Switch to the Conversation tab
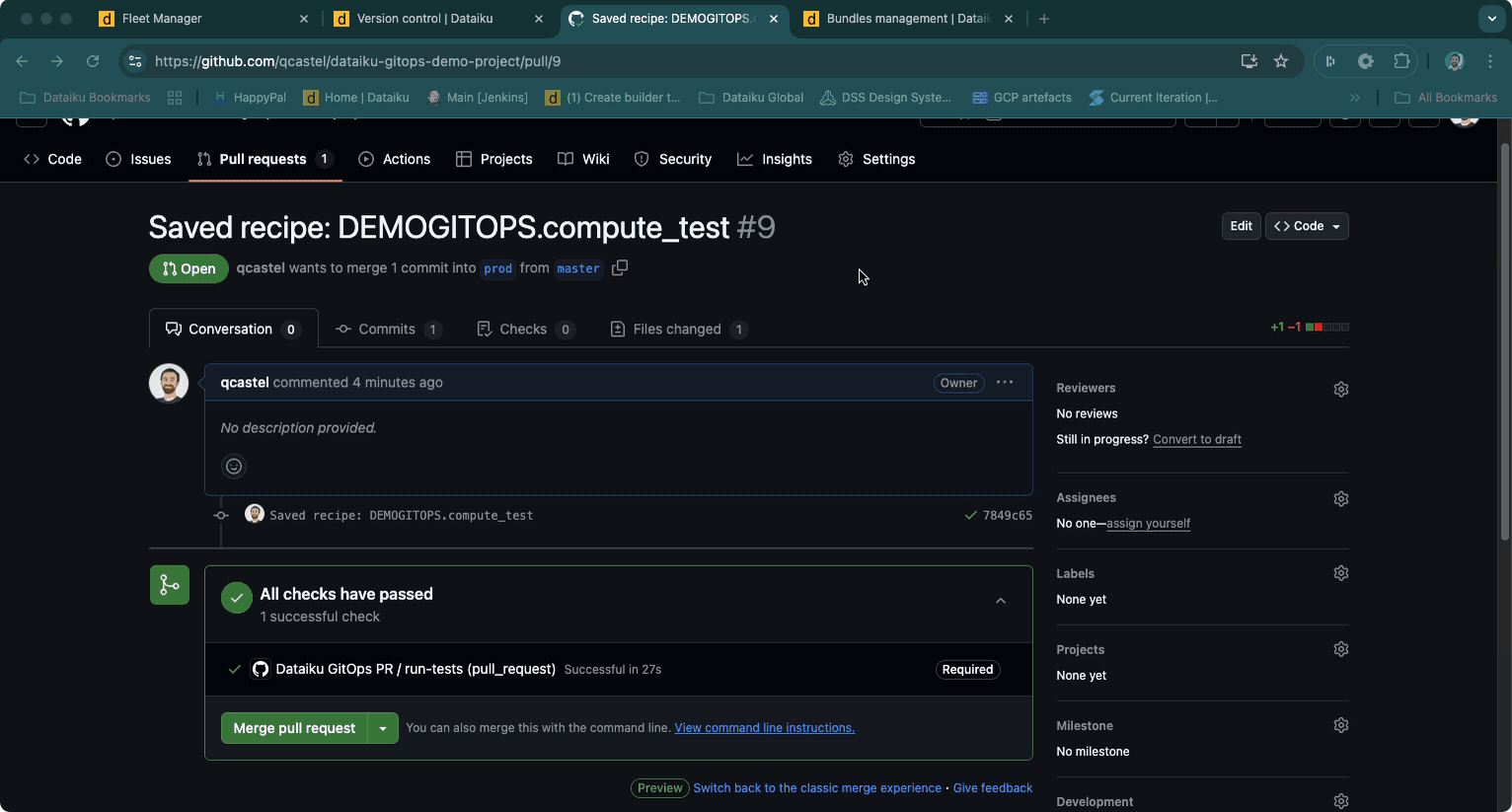1512x812 pixels. (233, 329)
